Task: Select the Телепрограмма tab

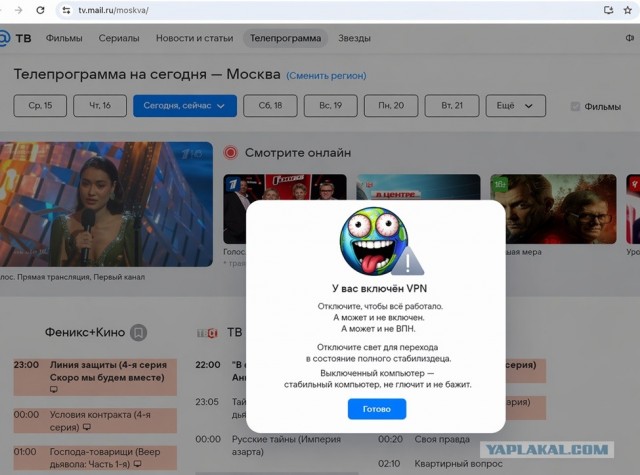Action: point(285,38)
